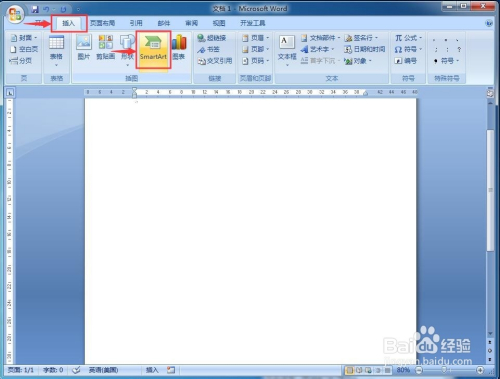500x379 pixels.
Task: Open word count (字数: 0)
Action: click(53, 370)
